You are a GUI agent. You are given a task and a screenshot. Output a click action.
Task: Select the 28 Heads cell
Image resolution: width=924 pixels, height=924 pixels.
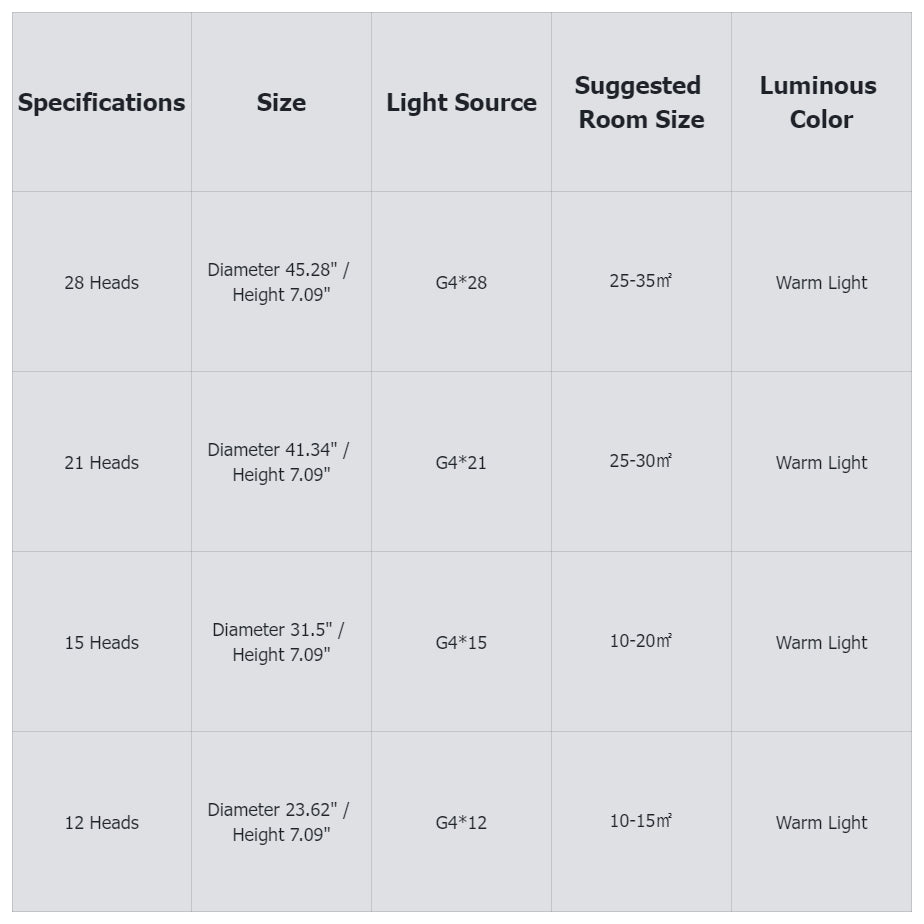click(101, 282)
